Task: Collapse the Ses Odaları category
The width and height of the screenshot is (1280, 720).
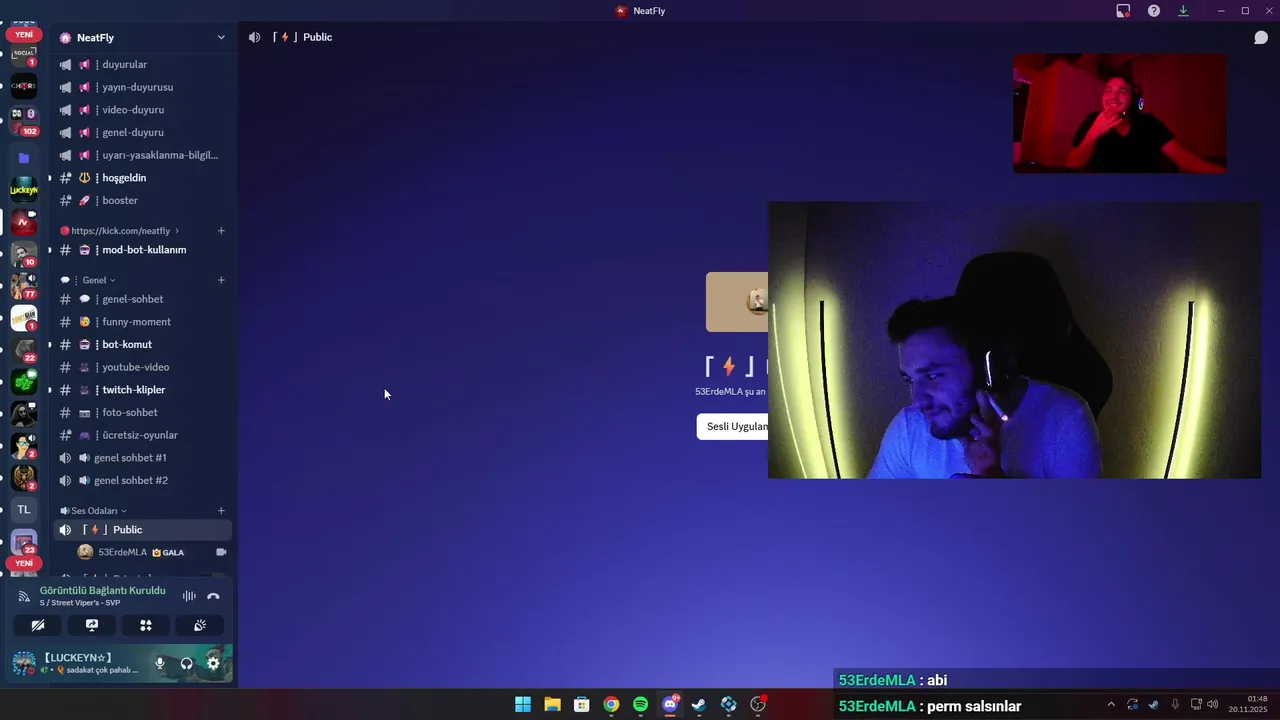Action: [x=94, y=511]
